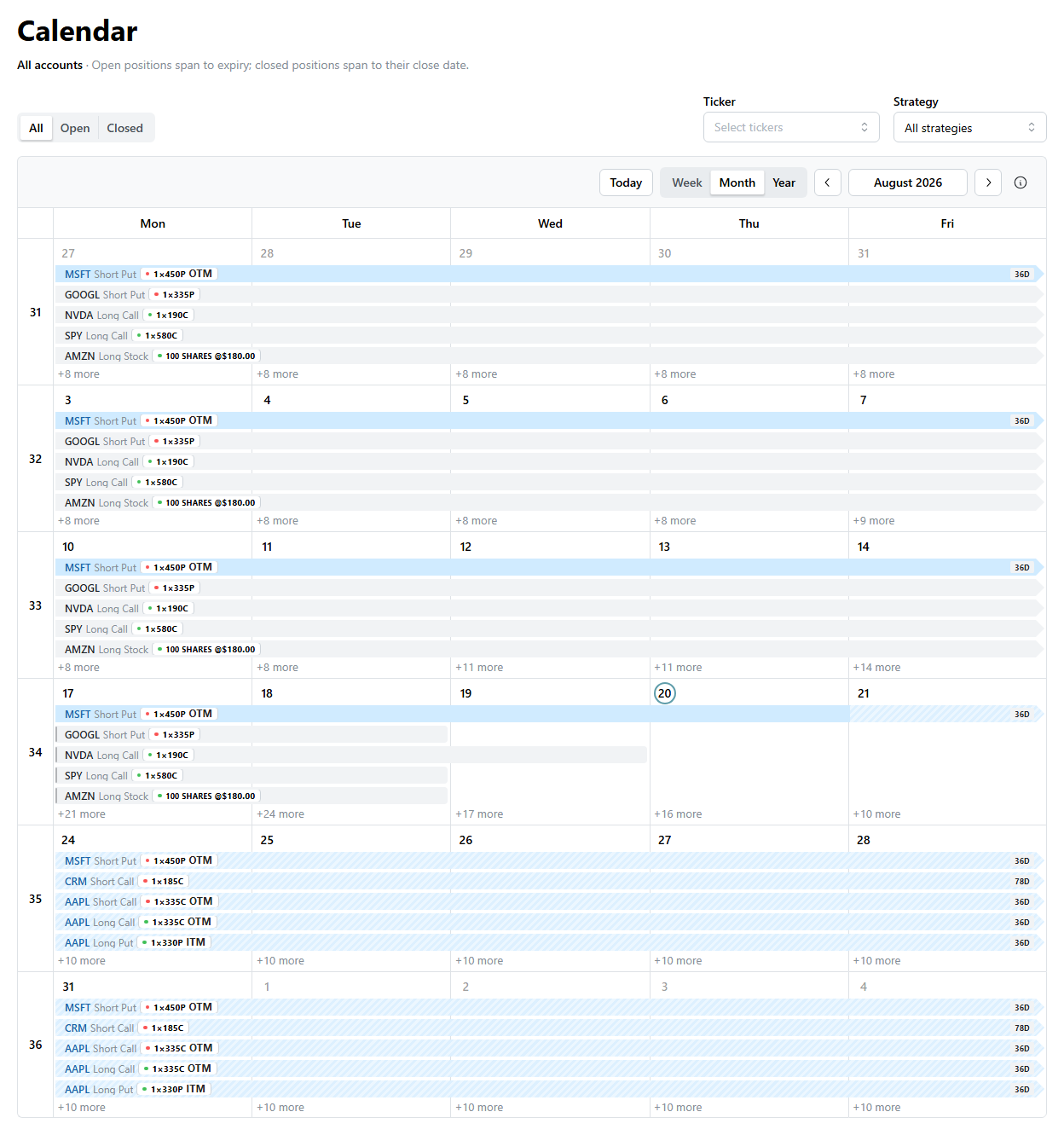Select the Month view tab
Screen dimensions: 1064x1135
point(737,182)
